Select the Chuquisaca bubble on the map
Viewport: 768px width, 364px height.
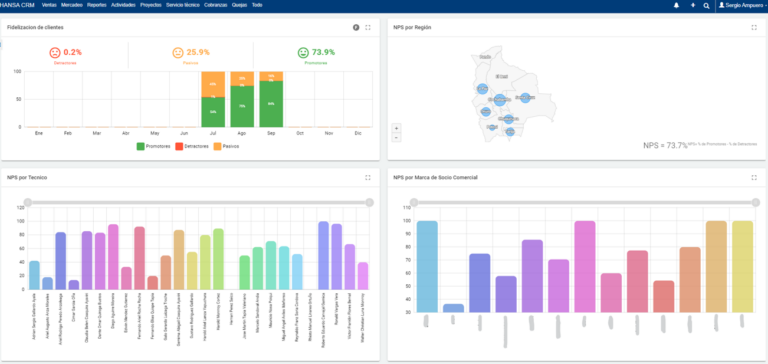click(x=508, y=119)
